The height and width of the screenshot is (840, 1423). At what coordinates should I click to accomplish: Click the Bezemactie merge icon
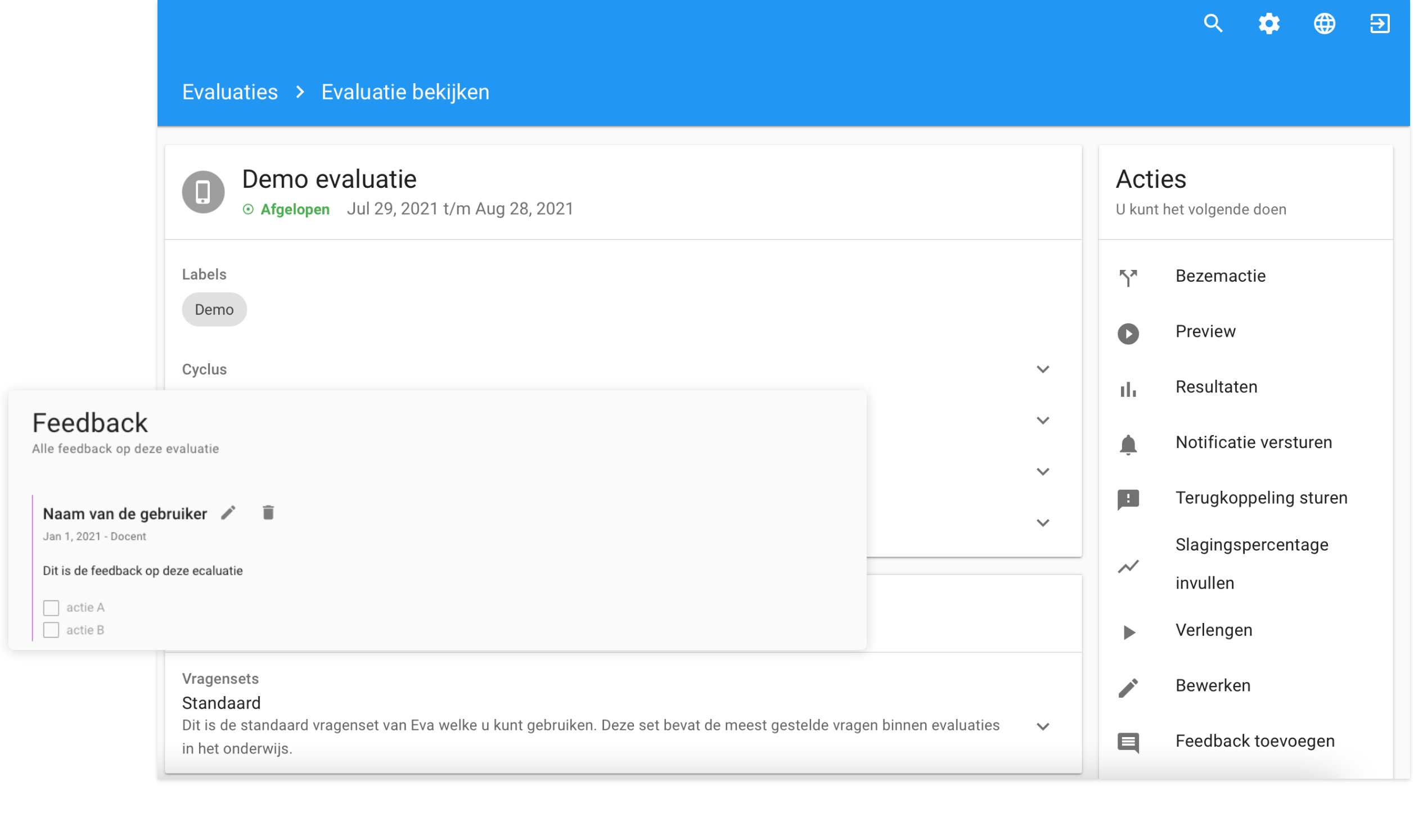pyautogui.click(x=1128, y=277)
